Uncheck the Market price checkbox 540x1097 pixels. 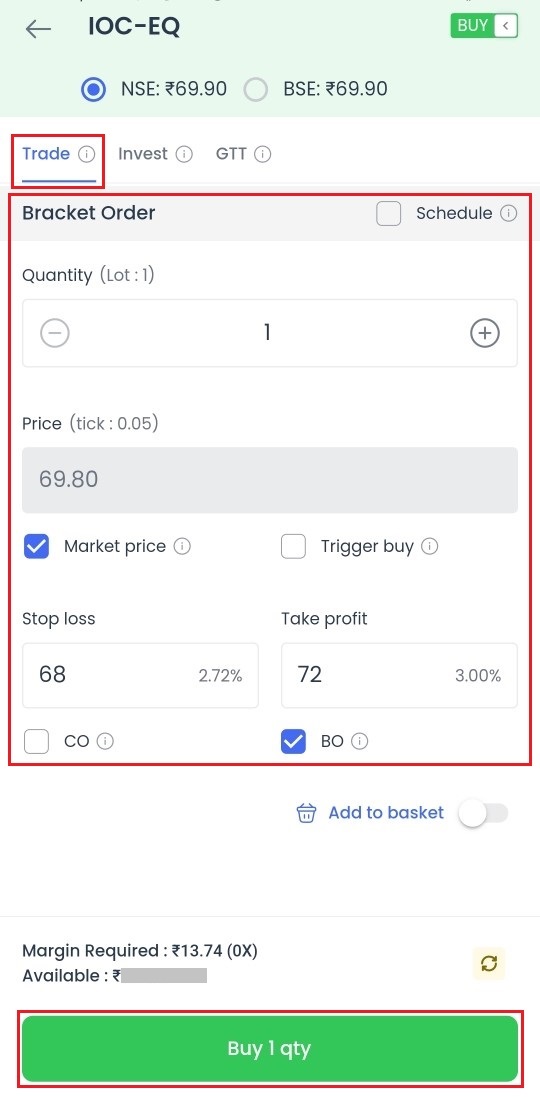(36, 546)
